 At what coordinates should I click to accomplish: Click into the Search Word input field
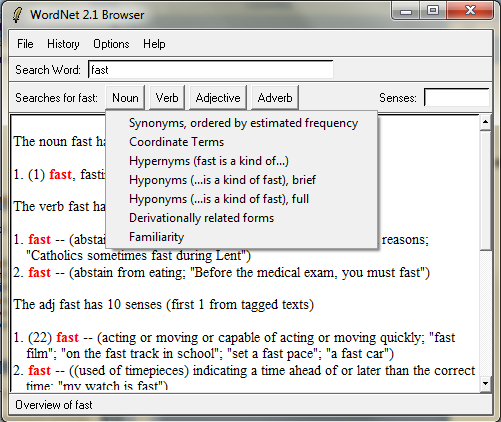click(x=211, y=70)
